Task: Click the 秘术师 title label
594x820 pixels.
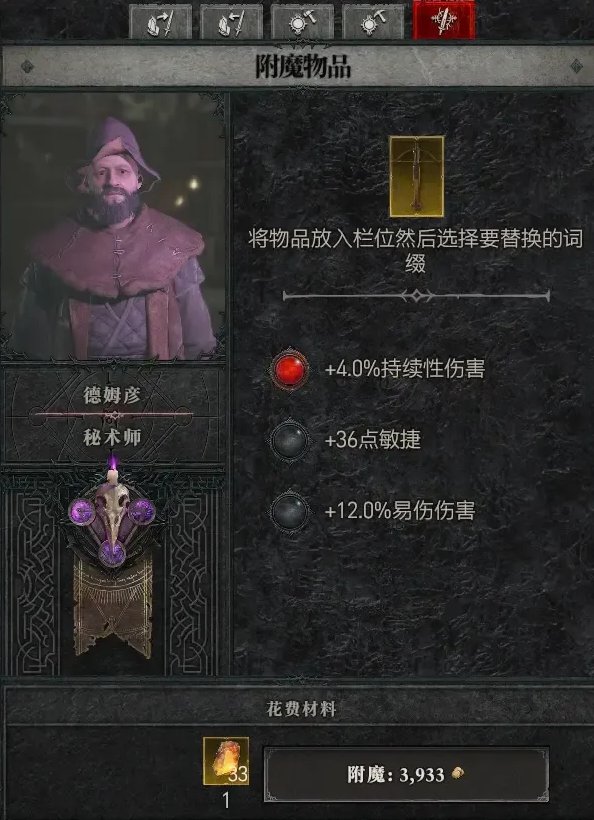Action: click(112, 438)
